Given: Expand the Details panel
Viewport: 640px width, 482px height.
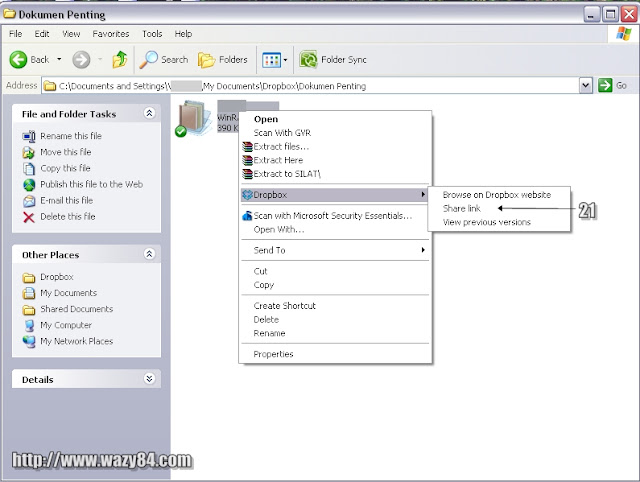Looking at the screenshot, I should click(149, 379).
